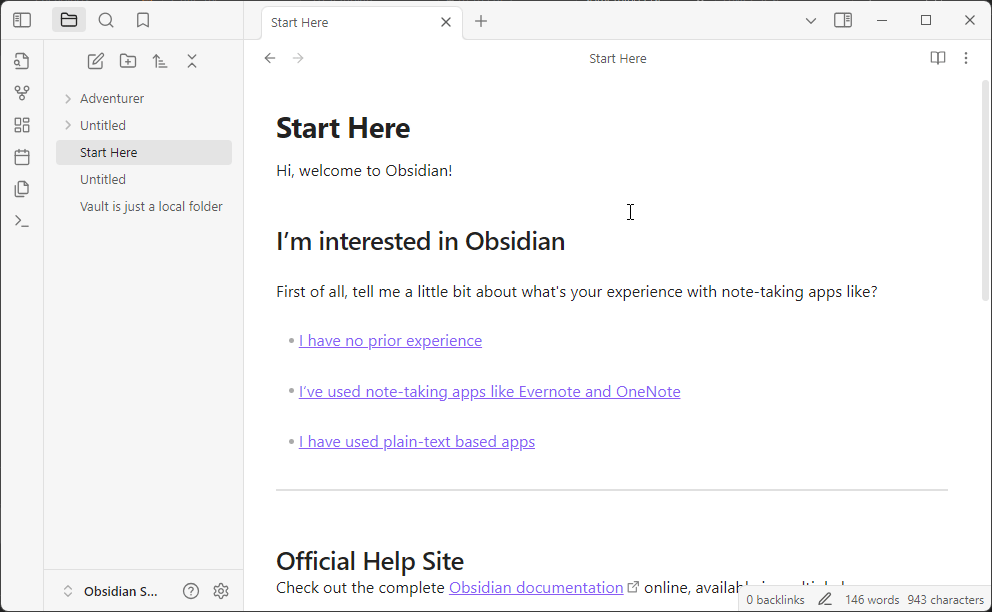Image resolution: width=992 pixels, height=612 pixels.
Task: Click 146 words in status bar
Action: pos(872,600)
